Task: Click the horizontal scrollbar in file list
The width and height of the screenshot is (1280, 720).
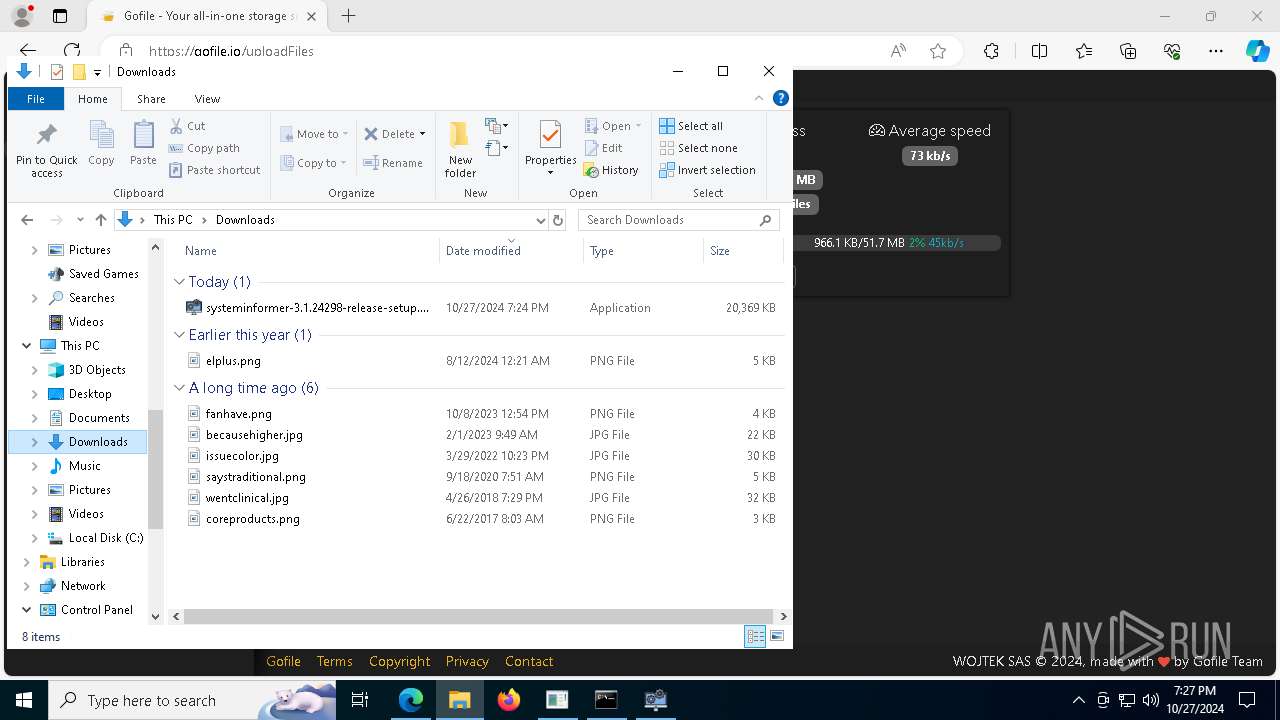Action: coord(478,617)
